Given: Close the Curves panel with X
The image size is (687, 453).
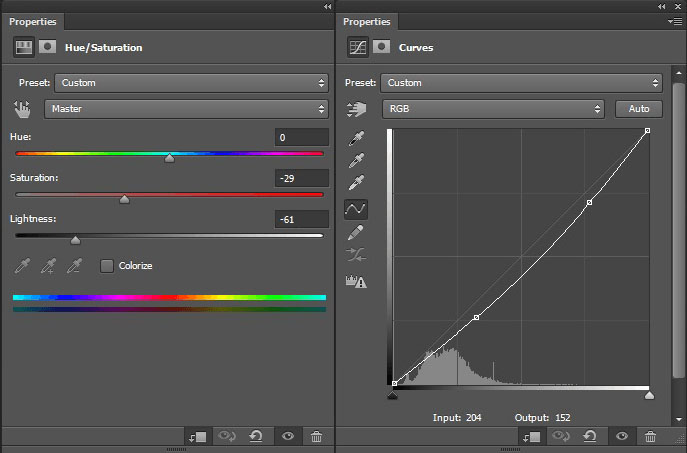Looking at the screenshot, I should 678,6.
